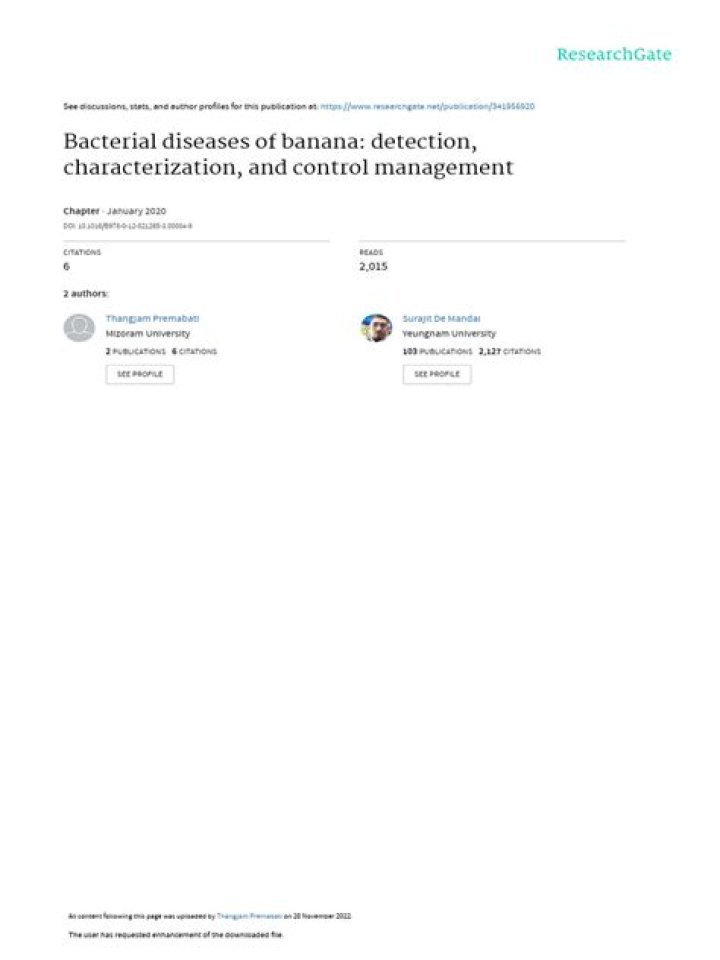This screenshot has width=720, height=960.
Task: Click the publication citations count of 6
Action: pyautogui.click(x=66, y=266)
